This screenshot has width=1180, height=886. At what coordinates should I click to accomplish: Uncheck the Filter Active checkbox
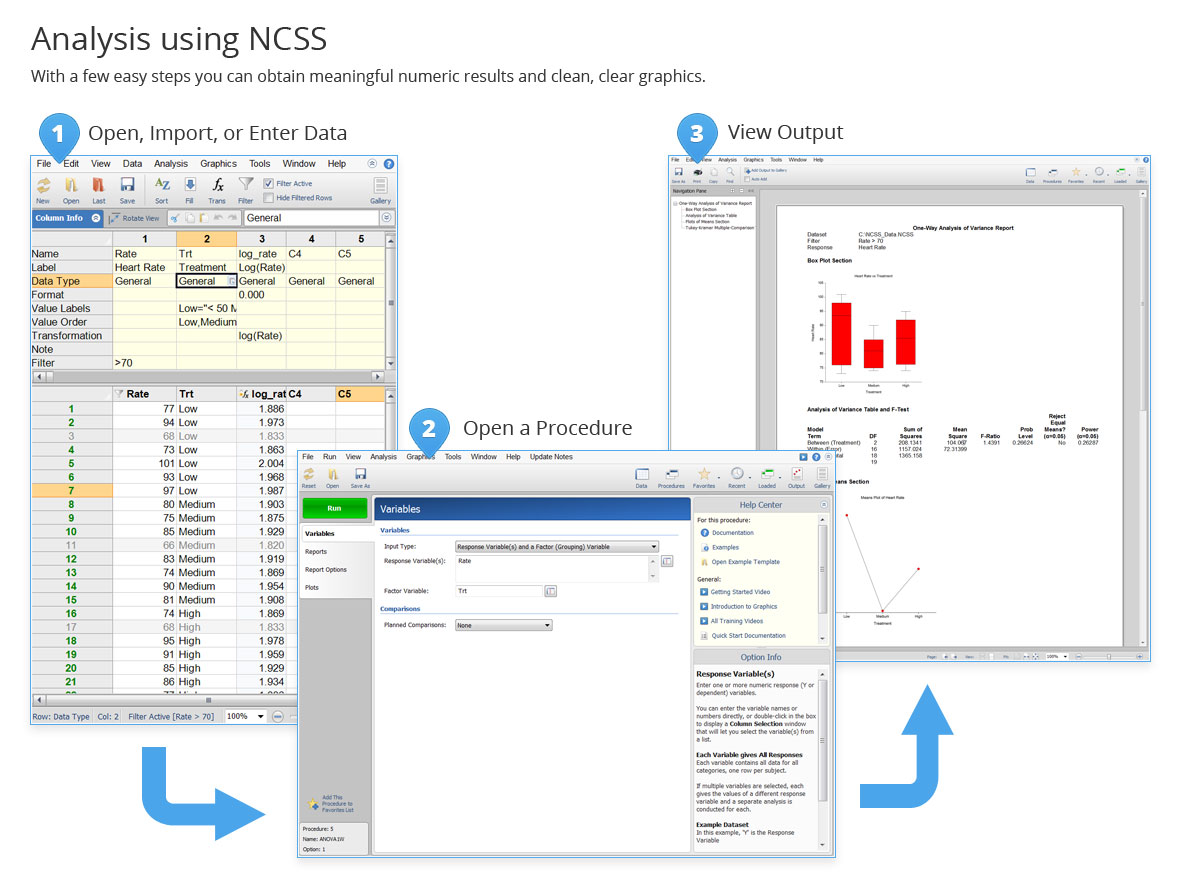(x=268, y=183)
